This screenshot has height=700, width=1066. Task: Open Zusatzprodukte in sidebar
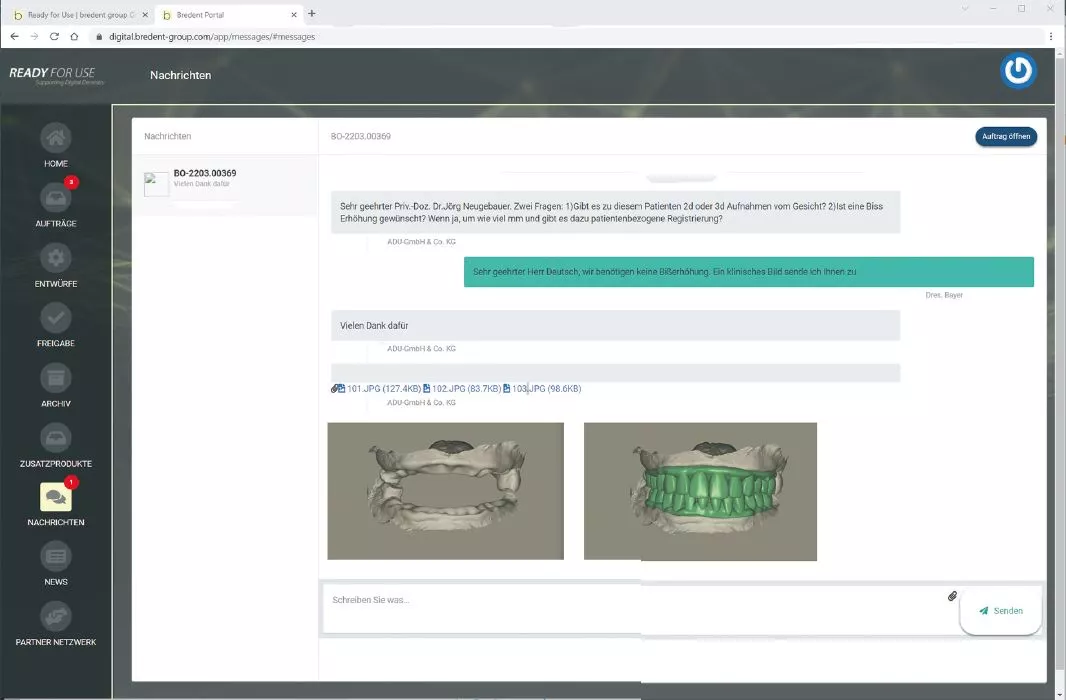pyautogui.click(x=56, y=438)
